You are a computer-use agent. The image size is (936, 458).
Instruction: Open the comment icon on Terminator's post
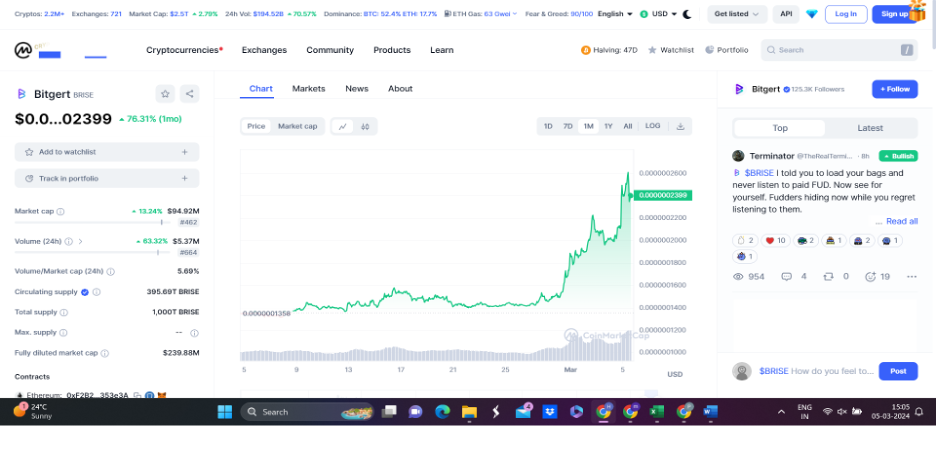pos(786,276)
